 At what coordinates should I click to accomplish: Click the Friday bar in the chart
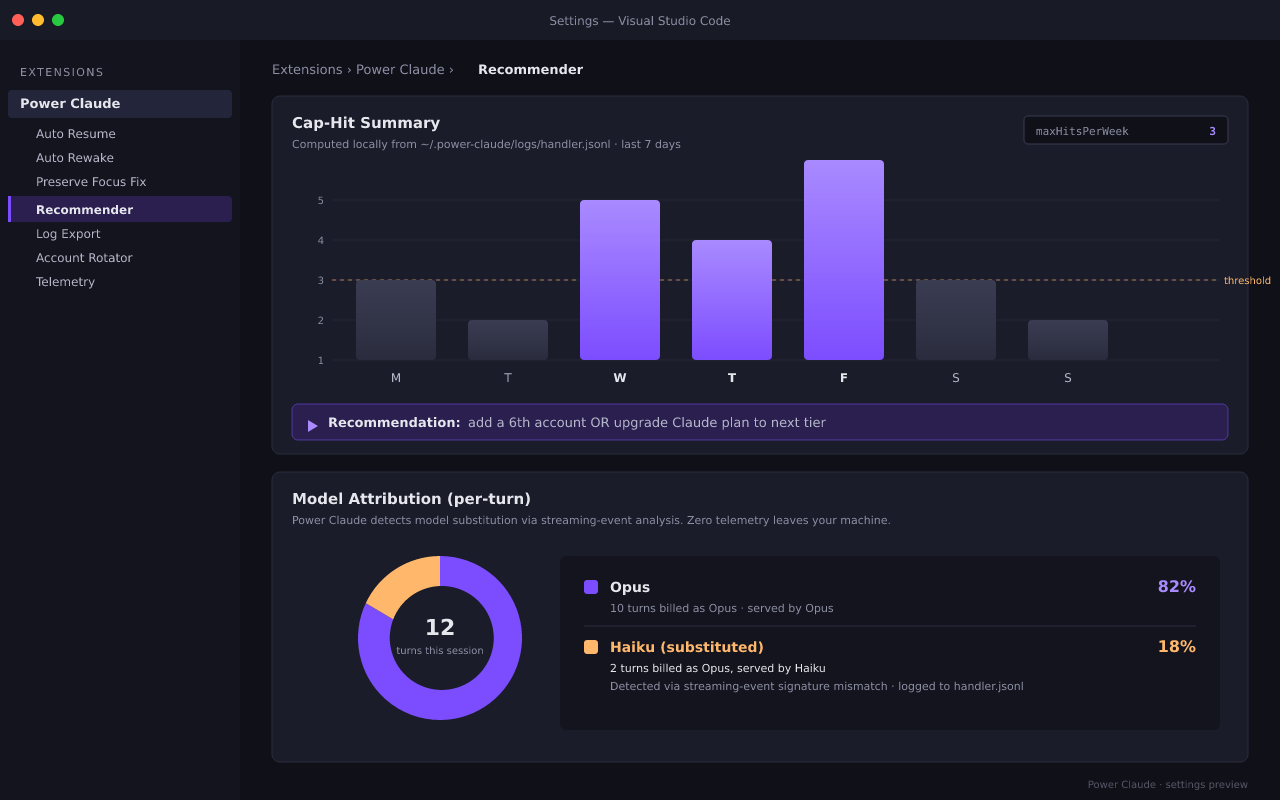click(x=844, y=260)
